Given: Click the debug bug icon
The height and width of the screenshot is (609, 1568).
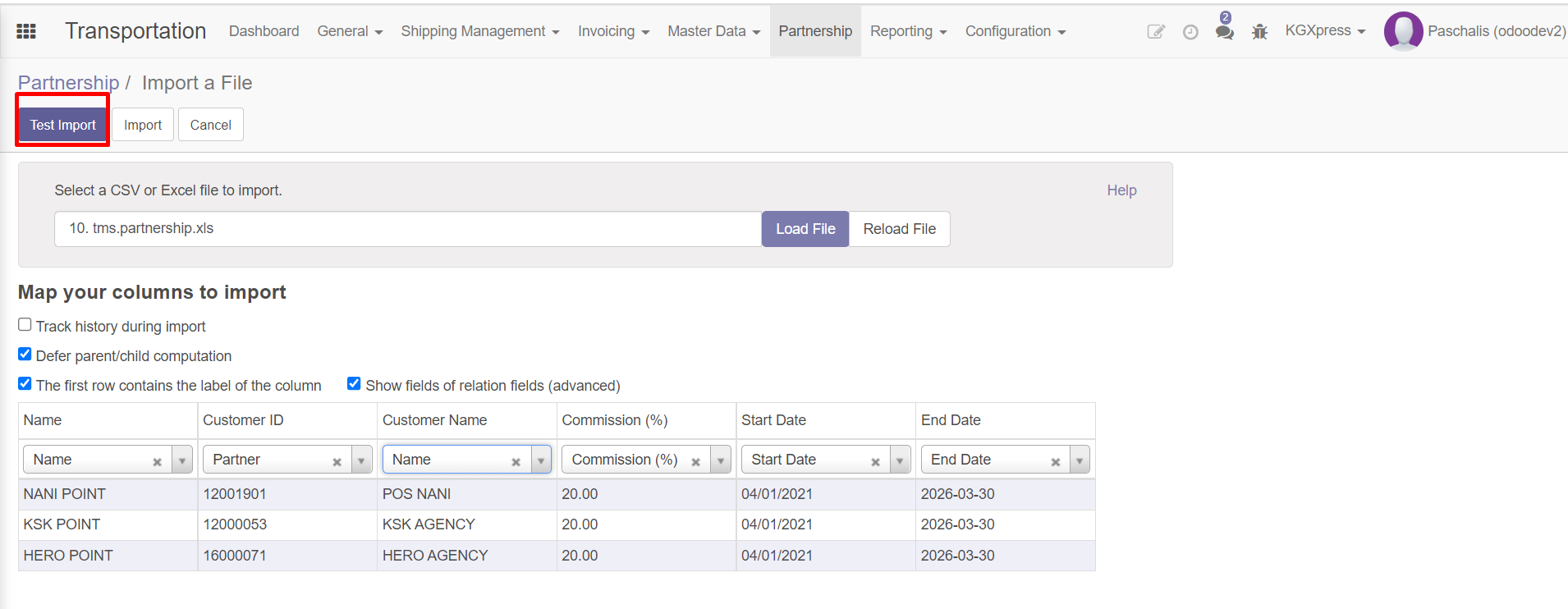Looking at the screenshot, I should tap(1260, 32).
